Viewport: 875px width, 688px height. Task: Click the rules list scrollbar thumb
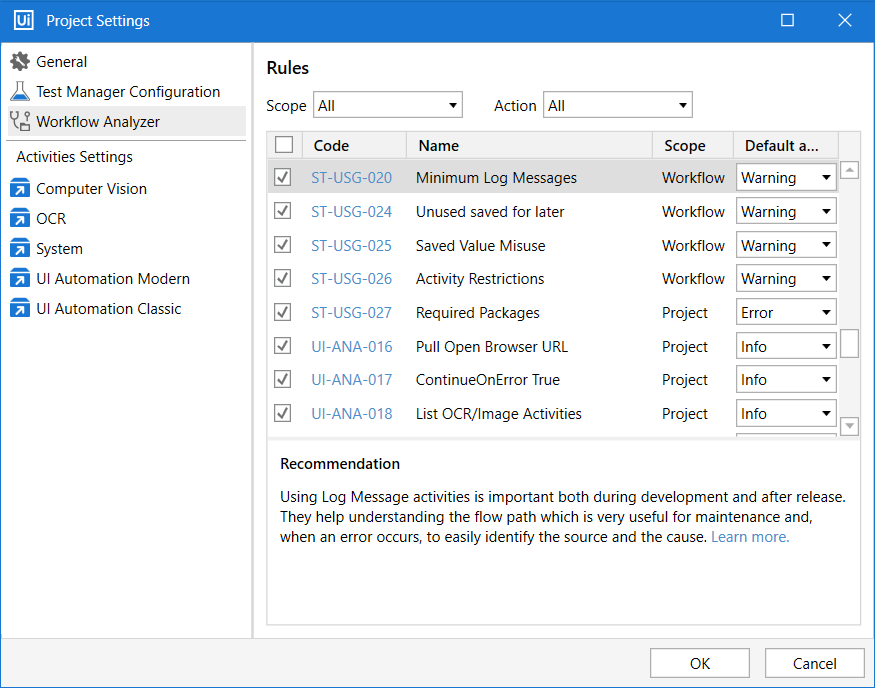(849, 343)
